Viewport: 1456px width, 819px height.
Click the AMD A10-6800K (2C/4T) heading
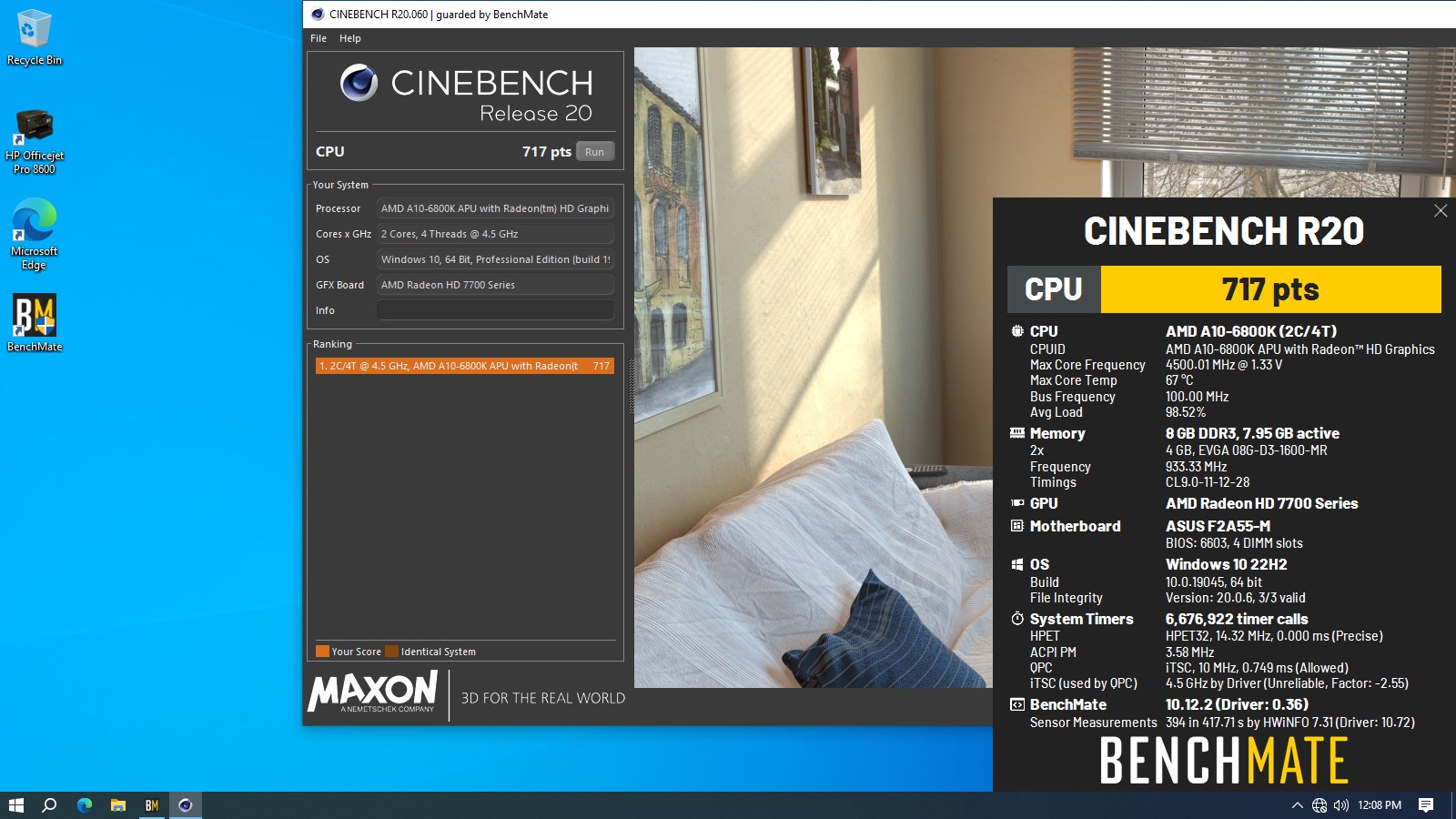(1251, 331)
